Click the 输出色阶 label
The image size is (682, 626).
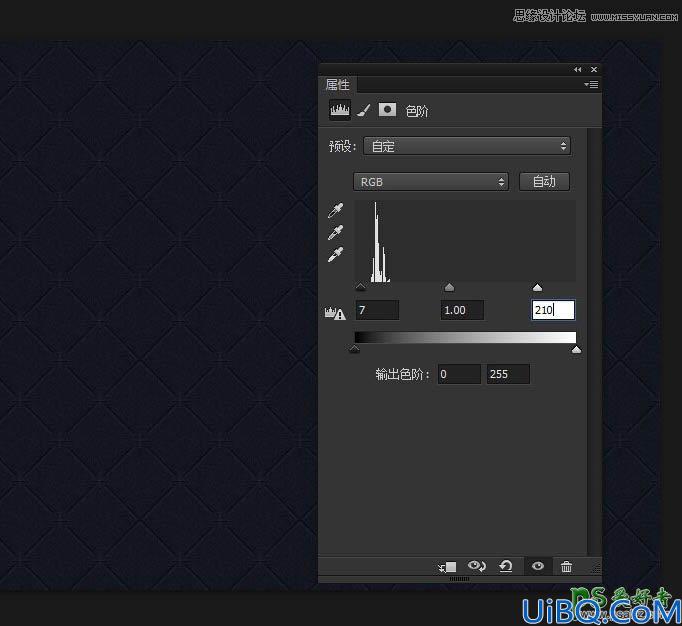402,374
